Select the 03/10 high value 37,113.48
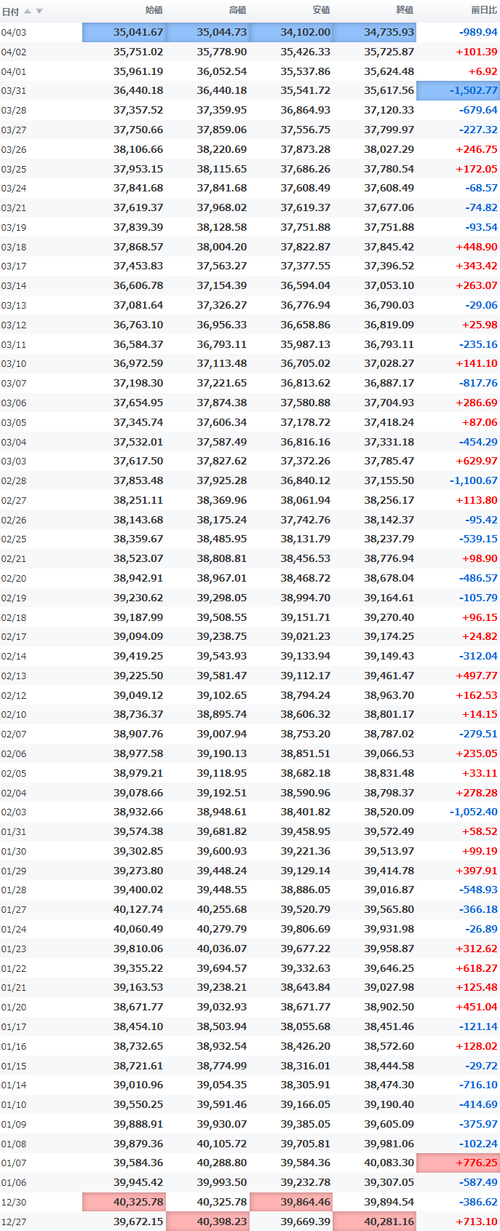This screenshot has height=1231, width=500. (222, 364)
